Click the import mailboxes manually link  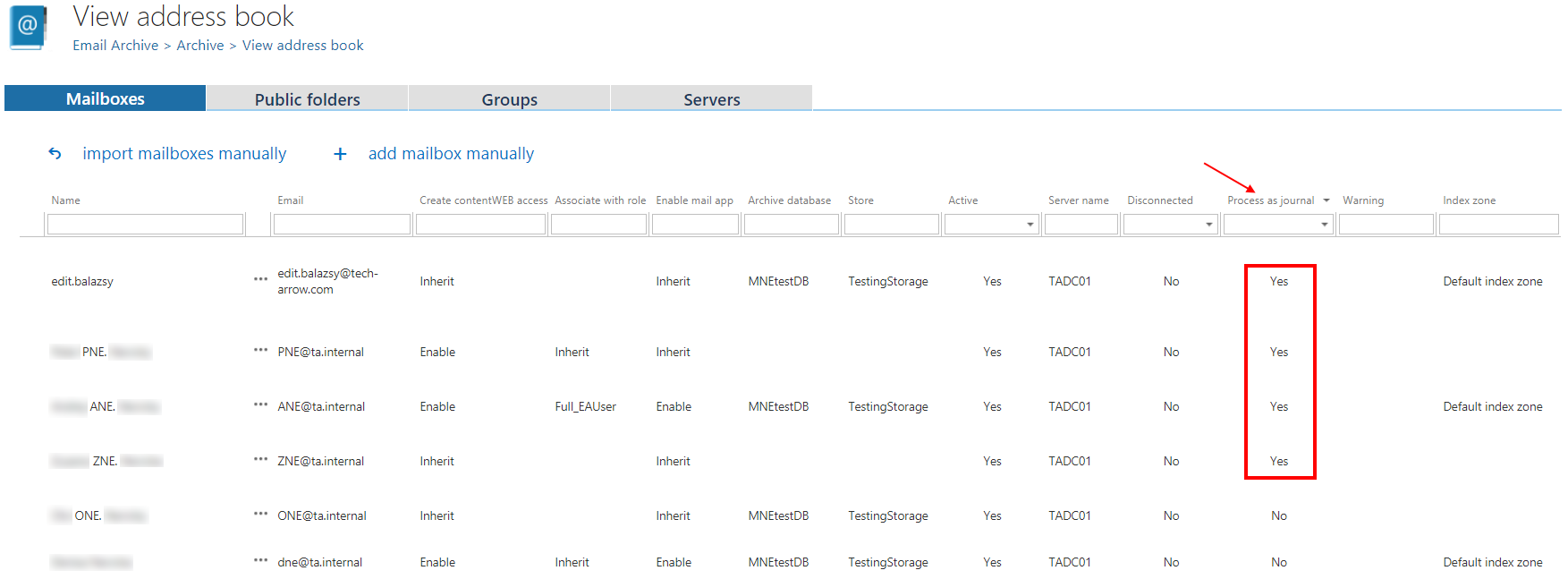tap(184, 154)
